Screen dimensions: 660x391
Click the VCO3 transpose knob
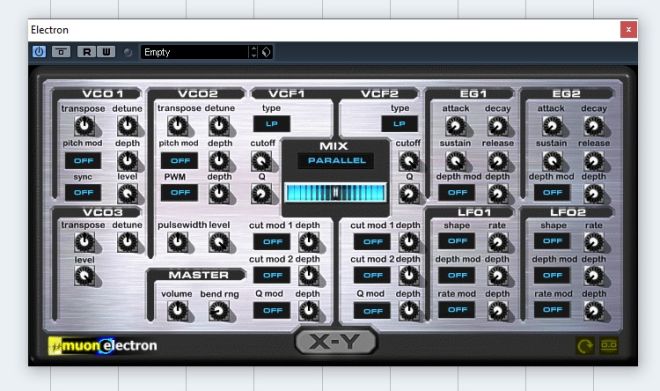pyautogui.click(x=84, y=242)
